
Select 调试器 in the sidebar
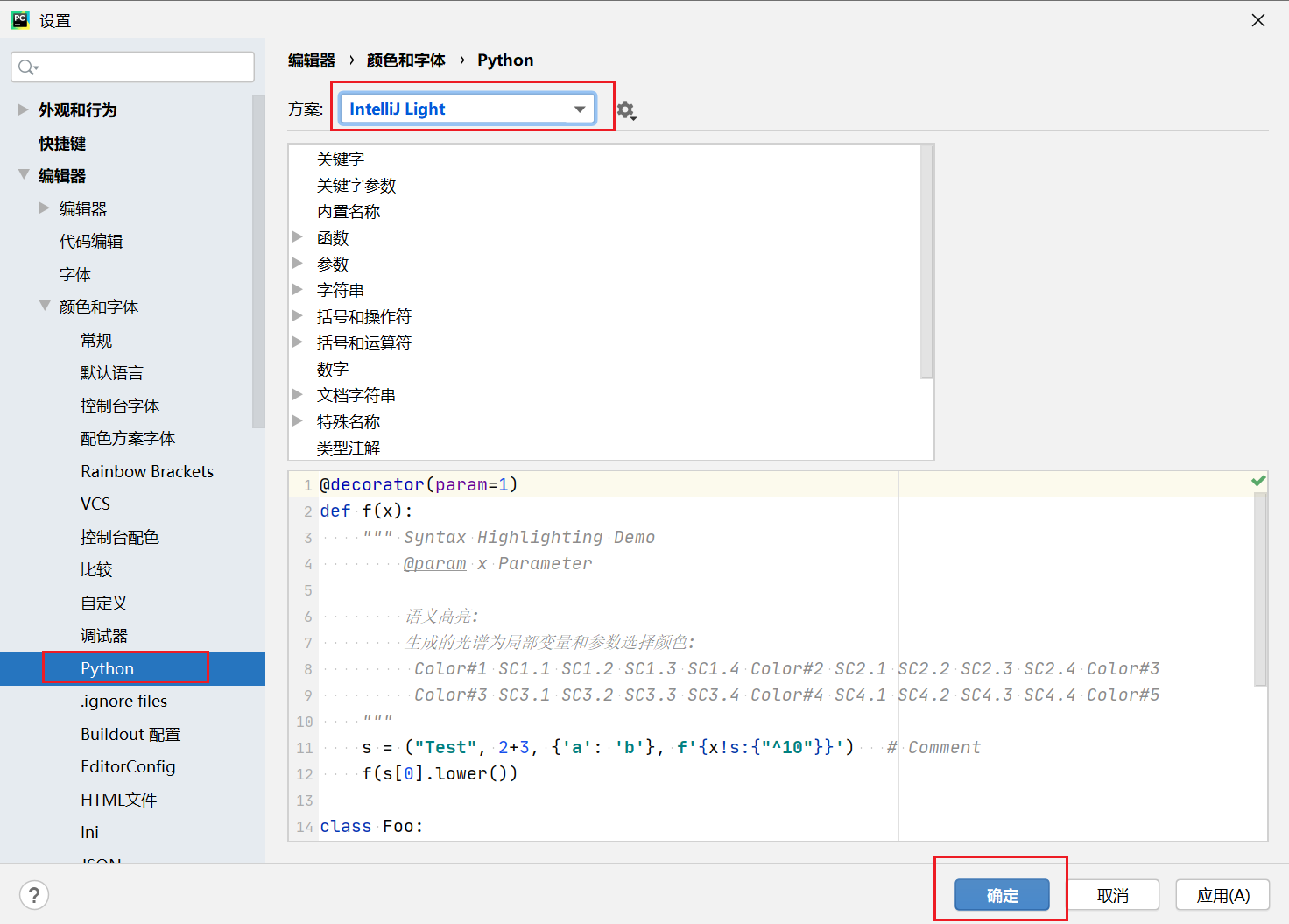point(104,635)
